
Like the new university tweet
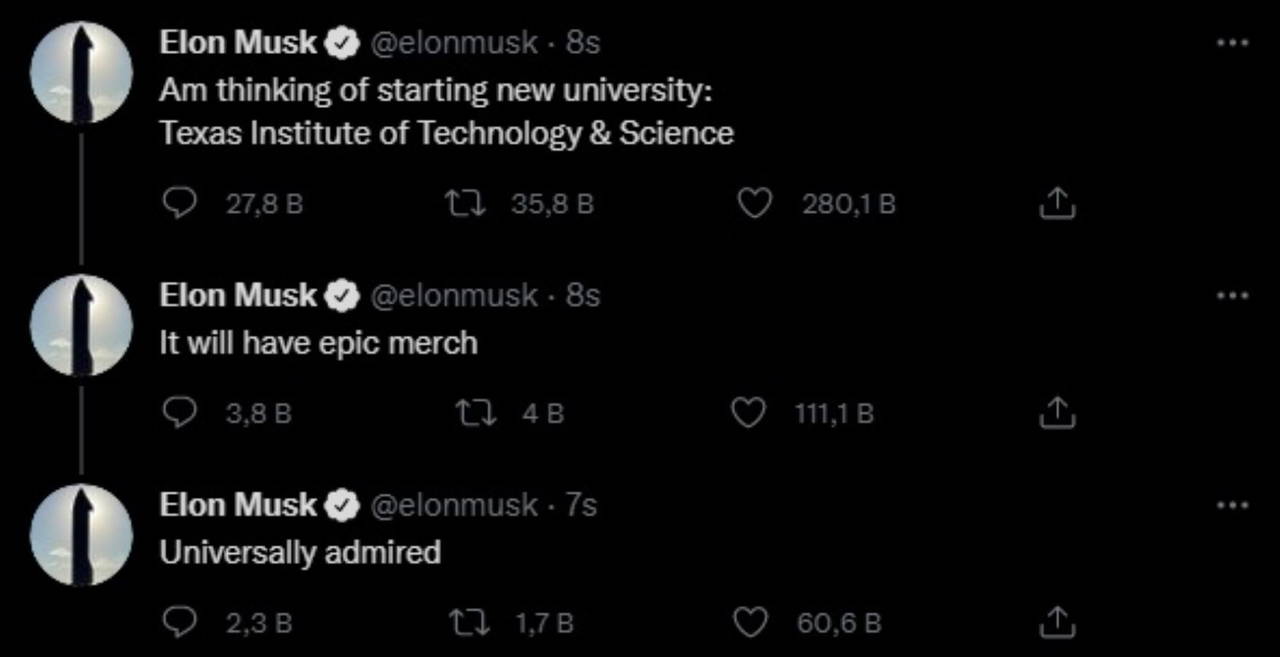coord(754,204)
